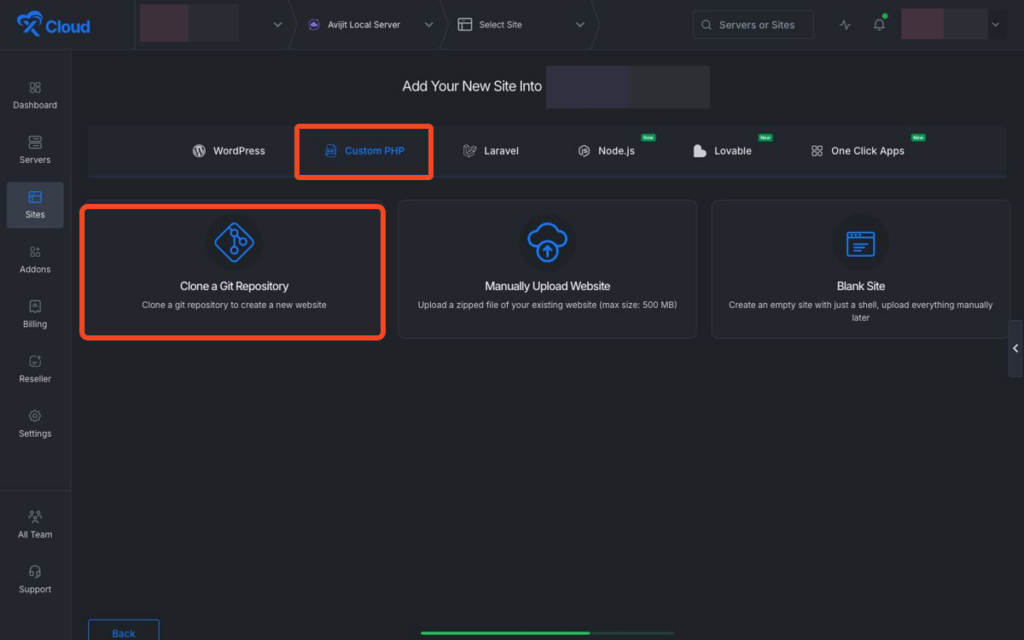Click the Custom PHP file icon

(x=330, y=151)
